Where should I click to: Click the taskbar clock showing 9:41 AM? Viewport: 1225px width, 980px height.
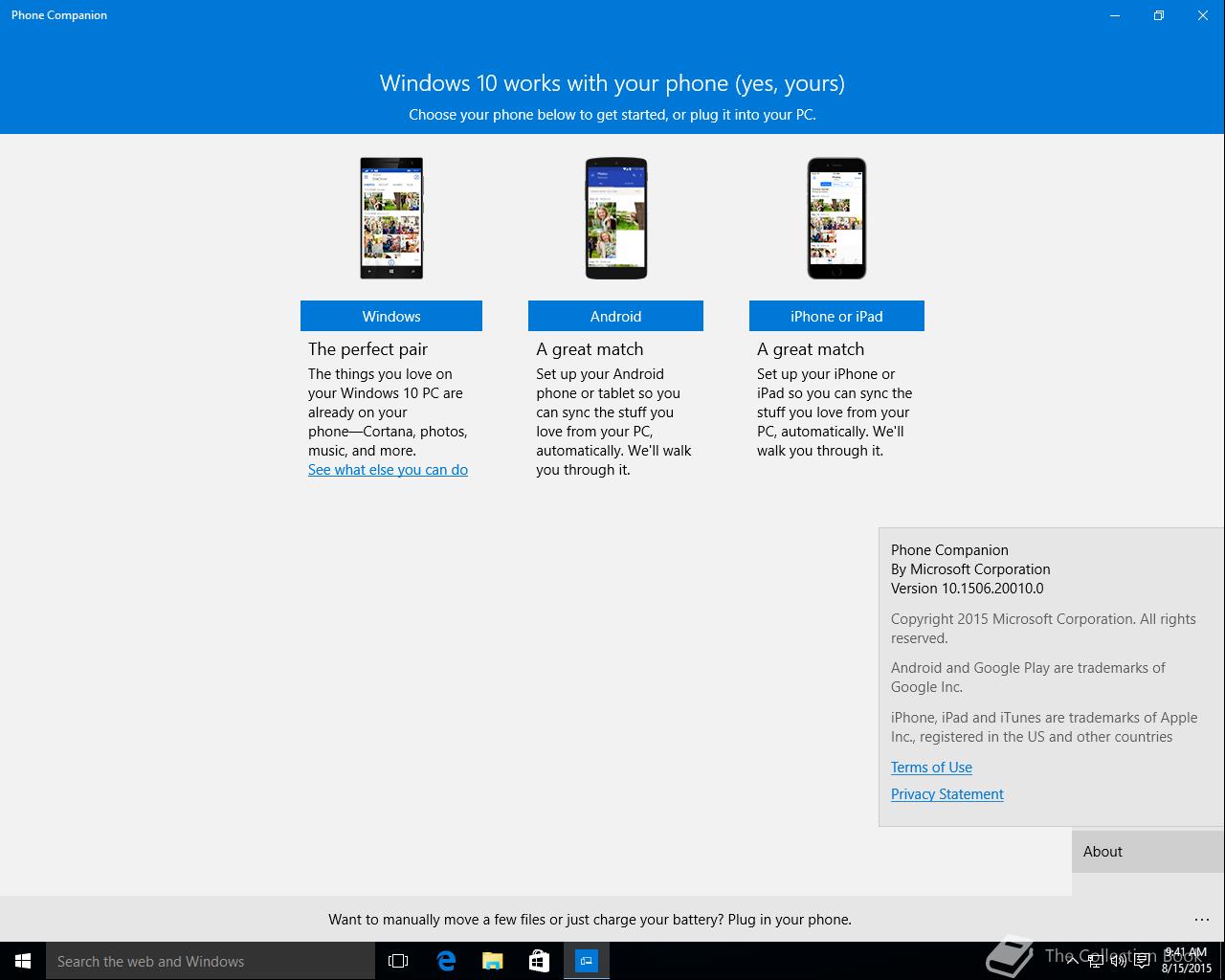click(x=1187, y=961)
